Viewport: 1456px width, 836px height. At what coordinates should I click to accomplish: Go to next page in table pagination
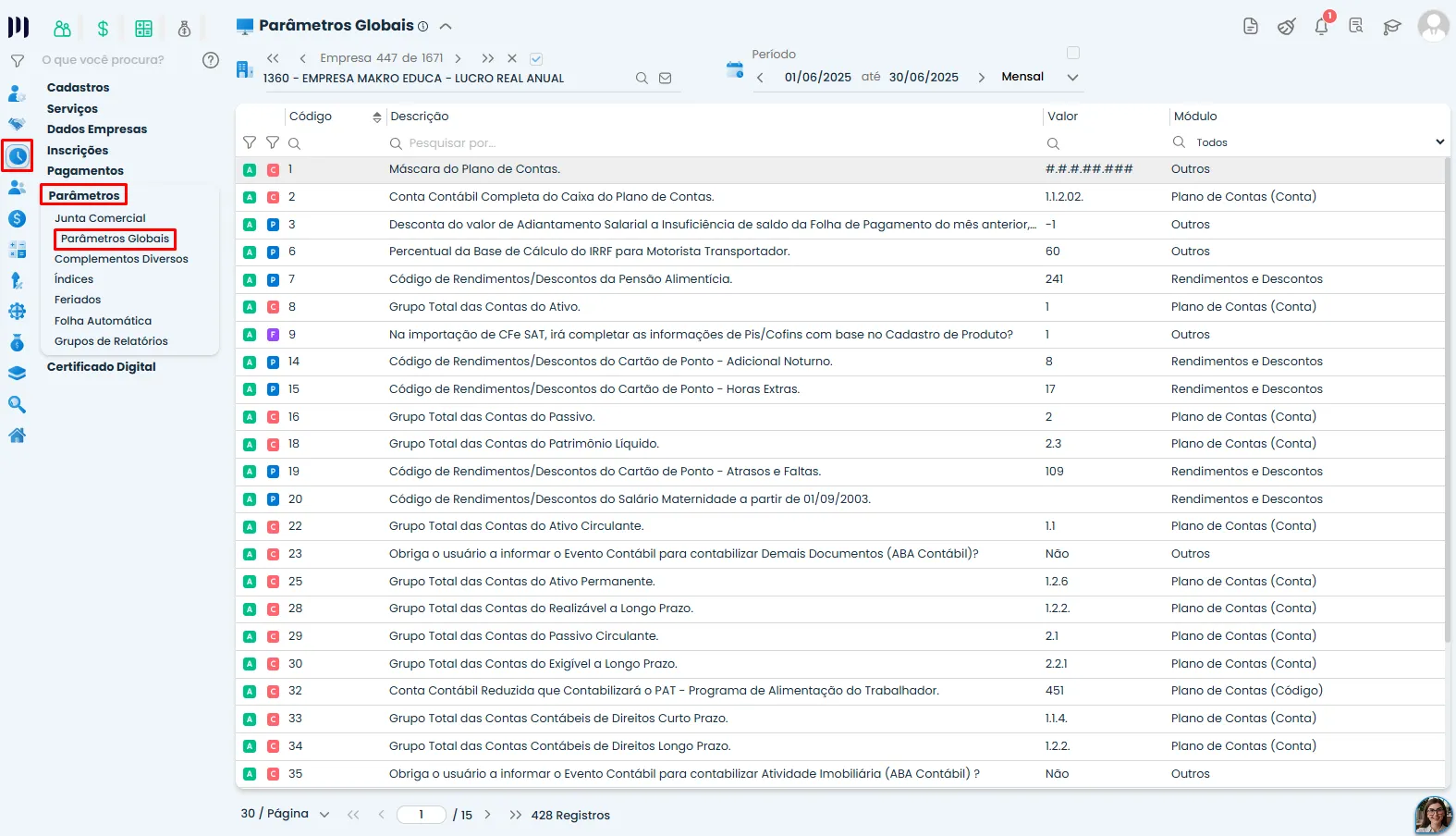pos(487,815)
